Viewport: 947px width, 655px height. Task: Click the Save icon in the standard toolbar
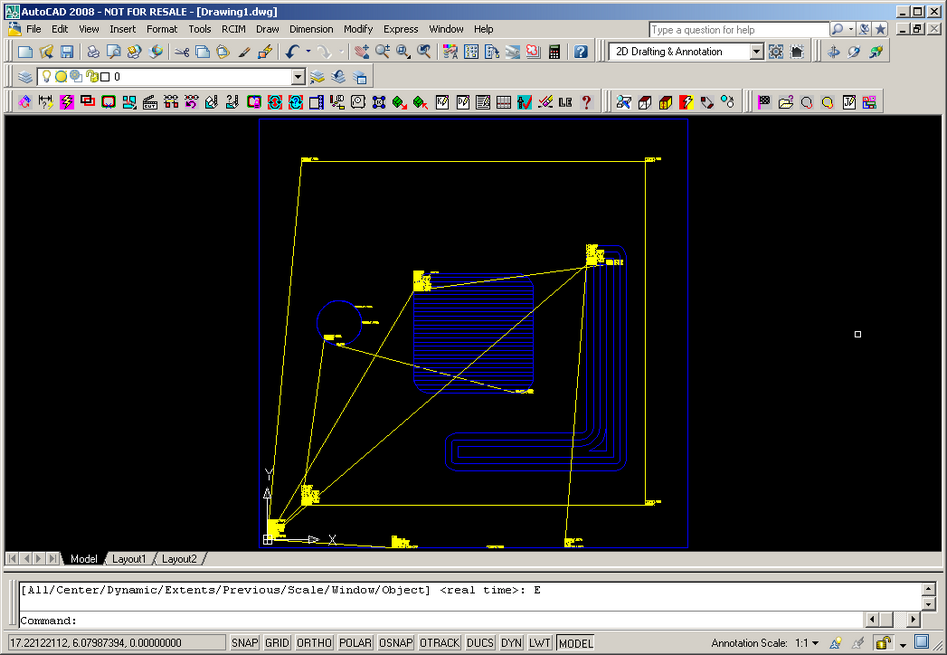[67, 52]
